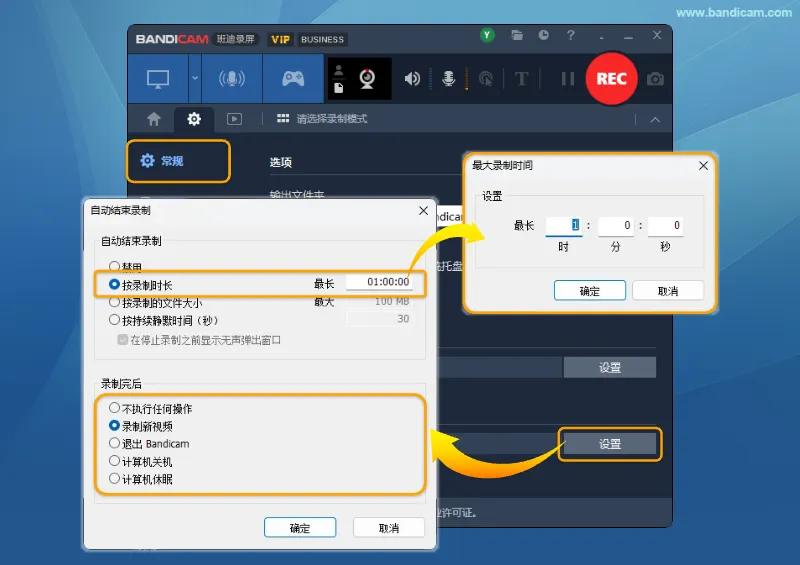Screen dimensions: 800x565
Task: Click upper 设置 button in main window
Action: (x=610, y=367)
